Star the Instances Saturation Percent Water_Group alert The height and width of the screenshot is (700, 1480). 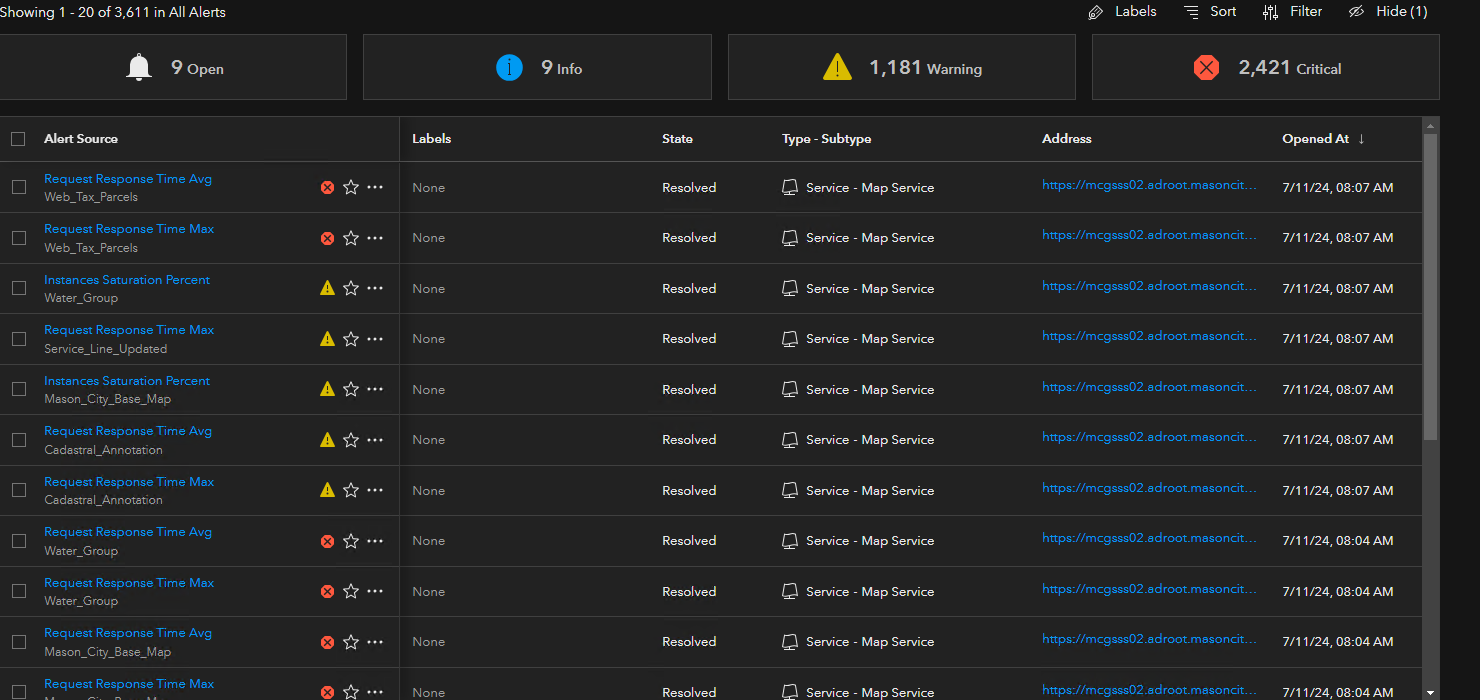tap(351, 288)
